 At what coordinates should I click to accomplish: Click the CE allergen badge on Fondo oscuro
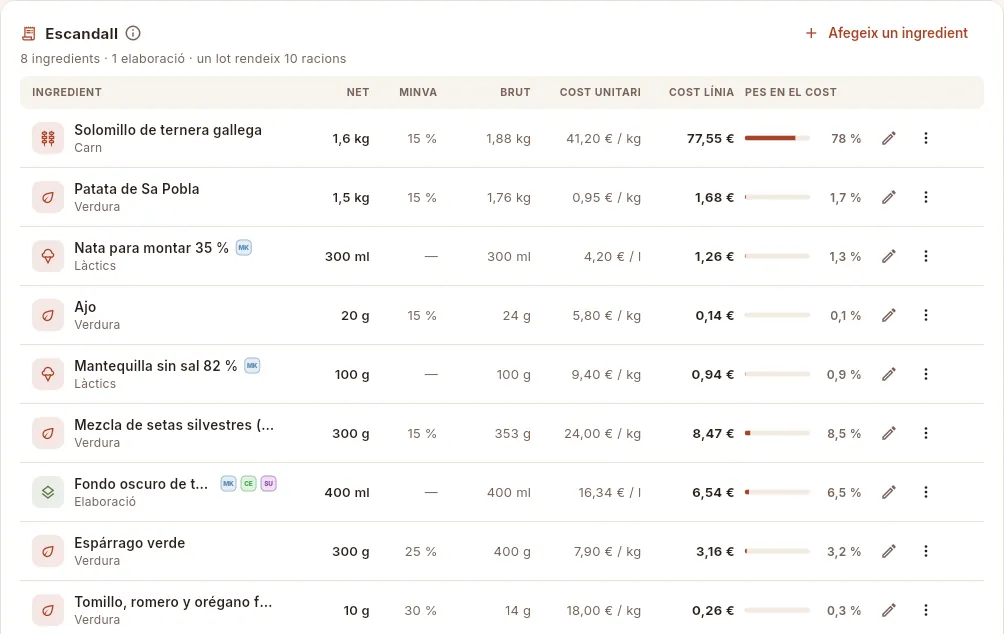248,484
